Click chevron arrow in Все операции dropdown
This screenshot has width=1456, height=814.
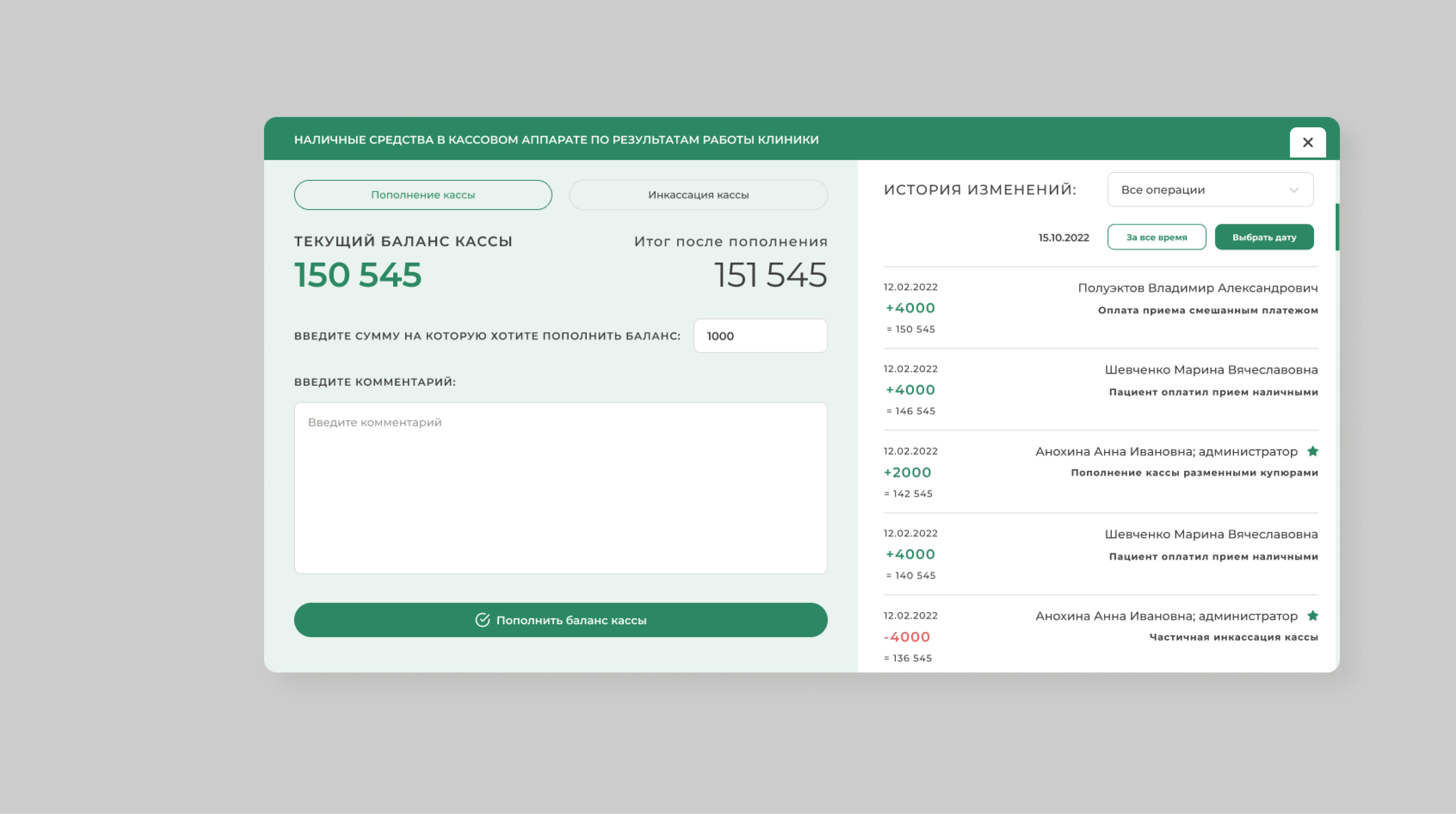1294,190
